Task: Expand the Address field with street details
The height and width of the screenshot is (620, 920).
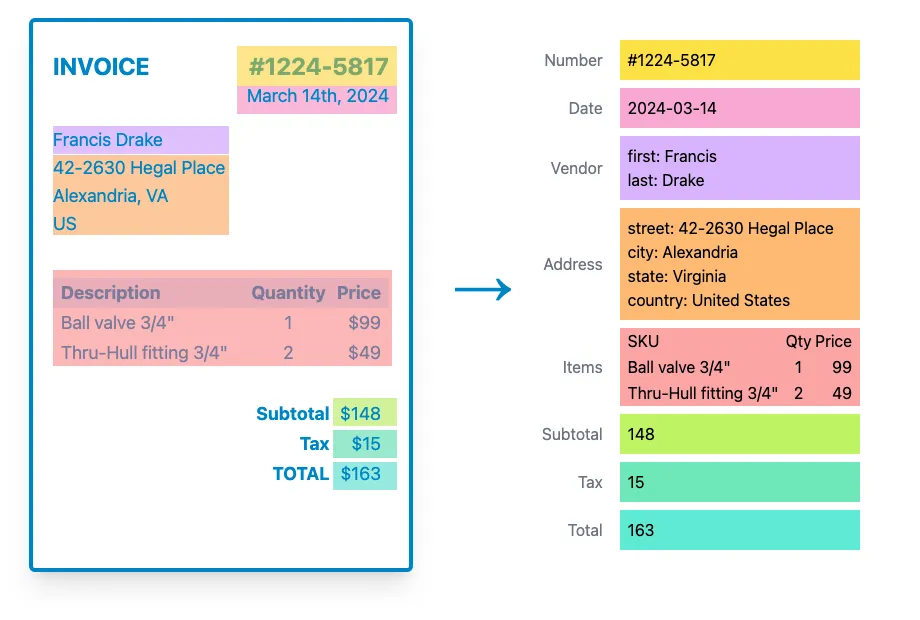Action: coord(739,264)
